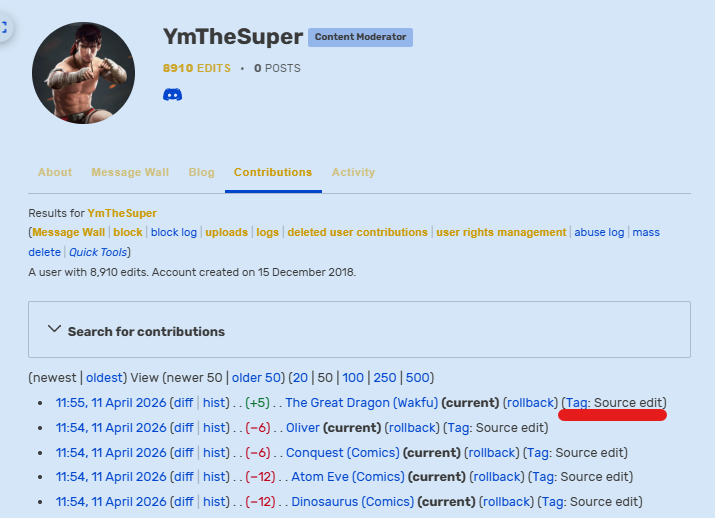View diff for Conquest (Comics)
The height and width of the screenshot is (518, 715).
tap(183, 453)
